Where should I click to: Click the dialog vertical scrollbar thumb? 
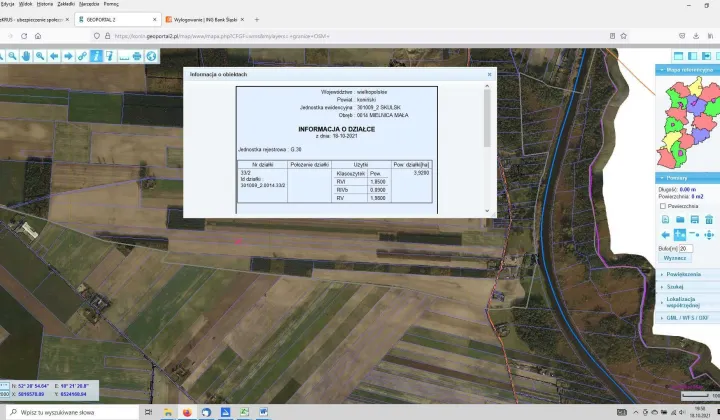tap(487, 118)
